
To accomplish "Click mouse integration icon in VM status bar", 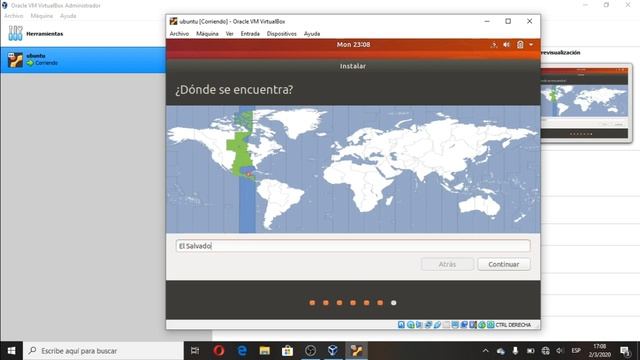I will click(x=482, y=324).
